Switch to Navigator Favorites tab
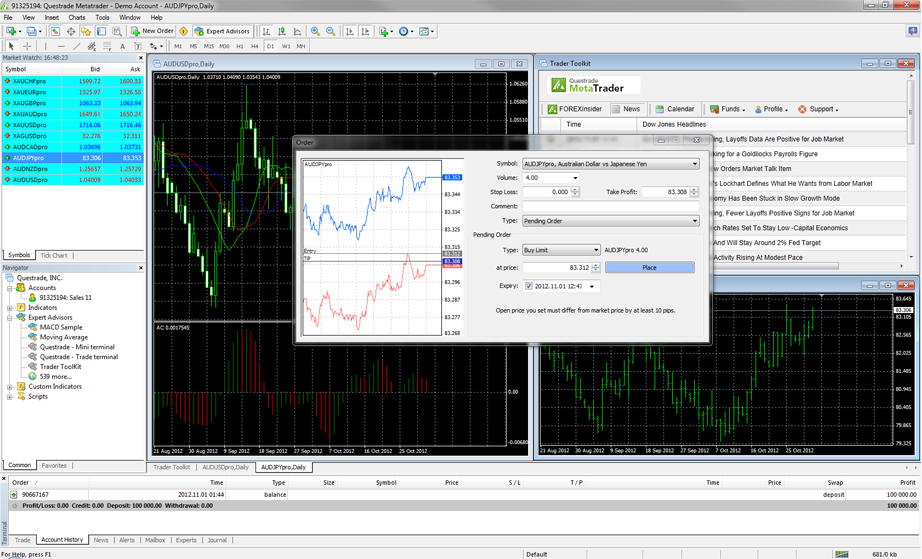Viewport: 922px width, 559px height. tap(54, 466)
